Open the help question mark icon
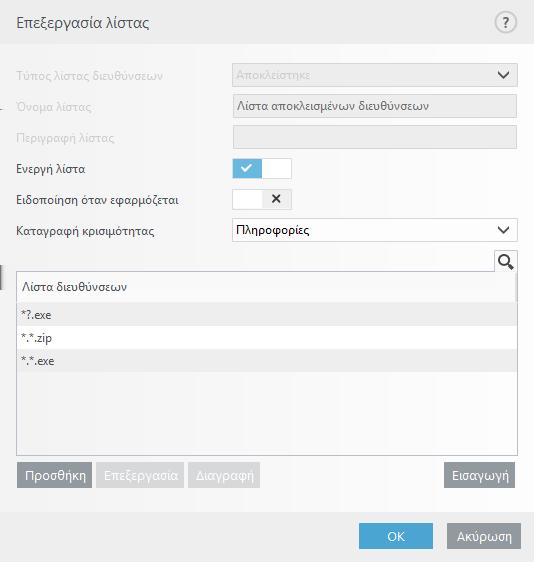534x562 pixels. click(x=505, y=23)
